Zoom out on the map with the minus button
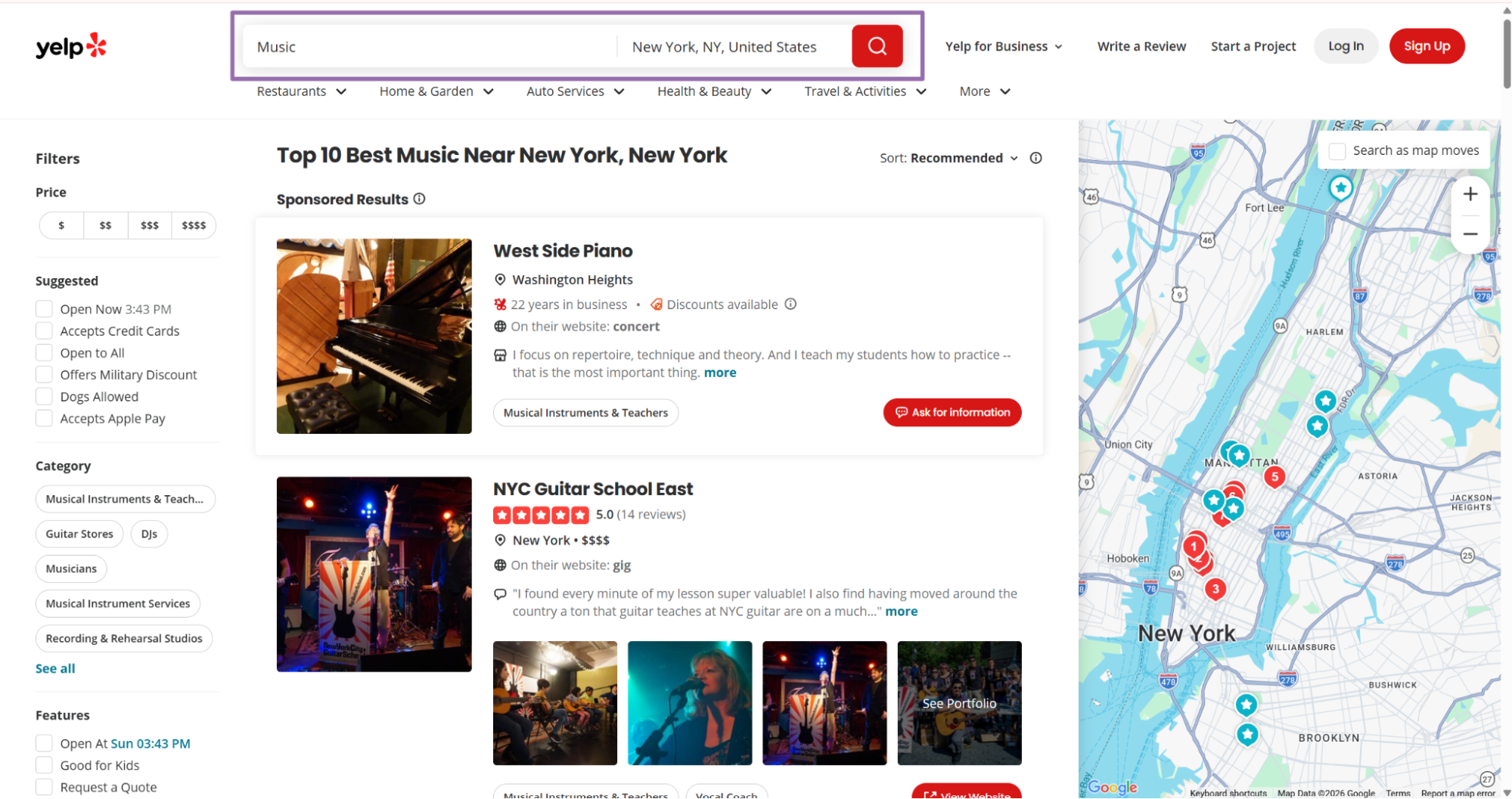 coord(1470,234)
